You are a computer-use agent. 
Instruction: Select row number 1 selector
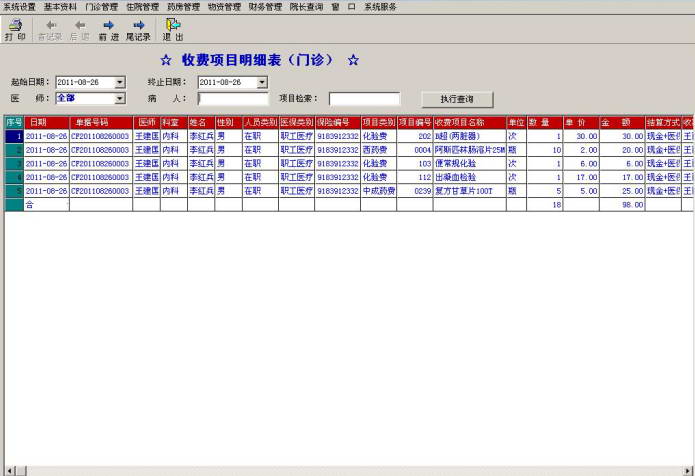click(14, 136)
